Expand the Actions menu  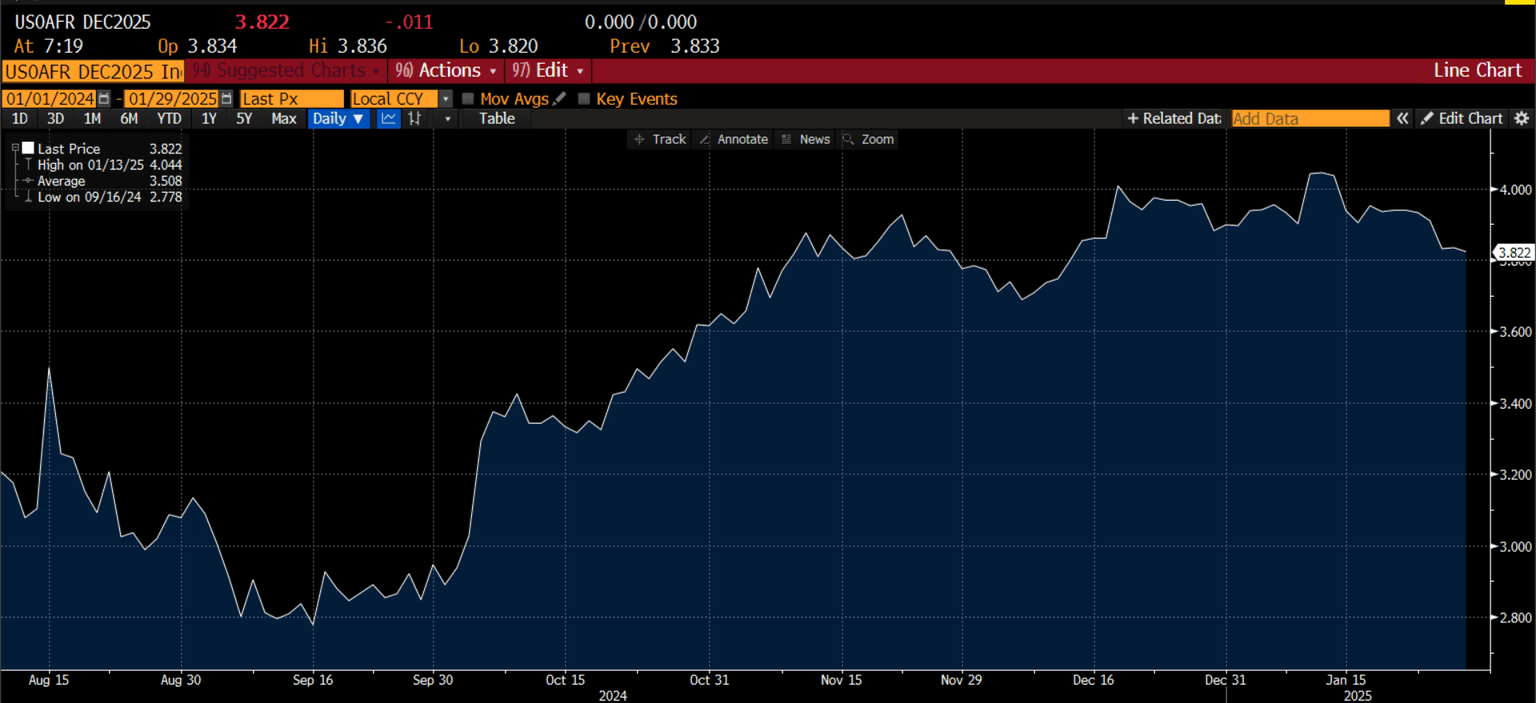448,70
